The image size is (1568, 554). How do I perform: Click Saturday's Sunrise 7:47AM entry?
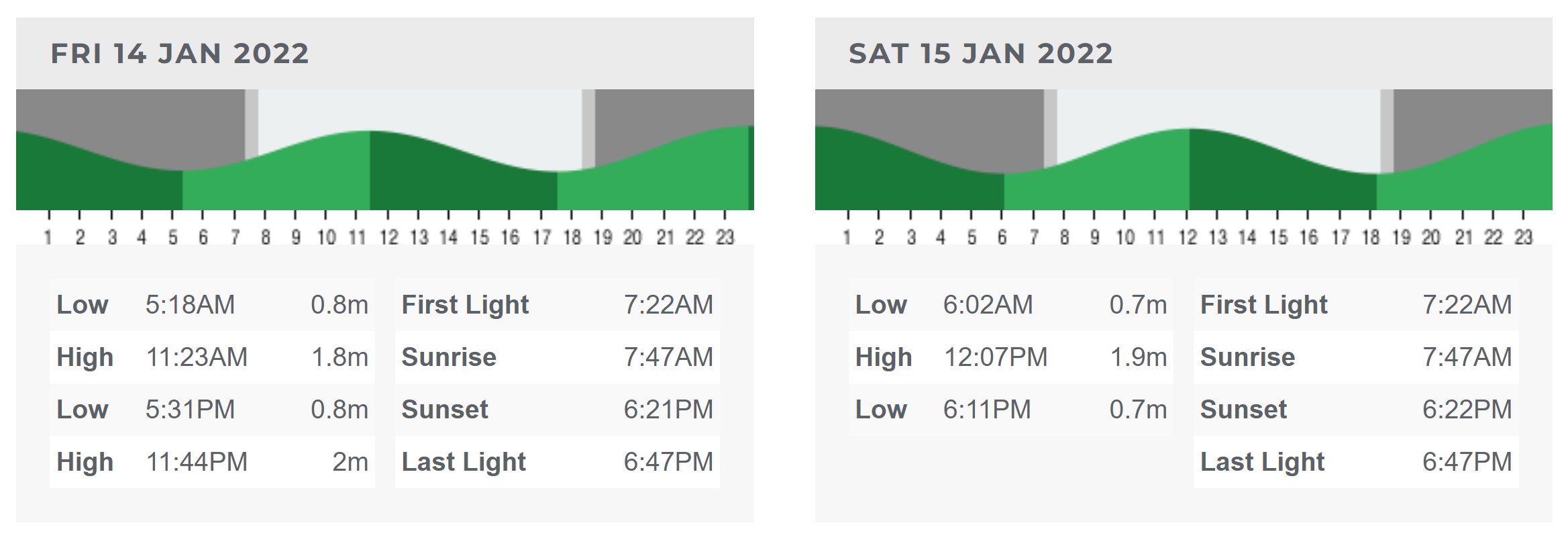(1356, 357)
